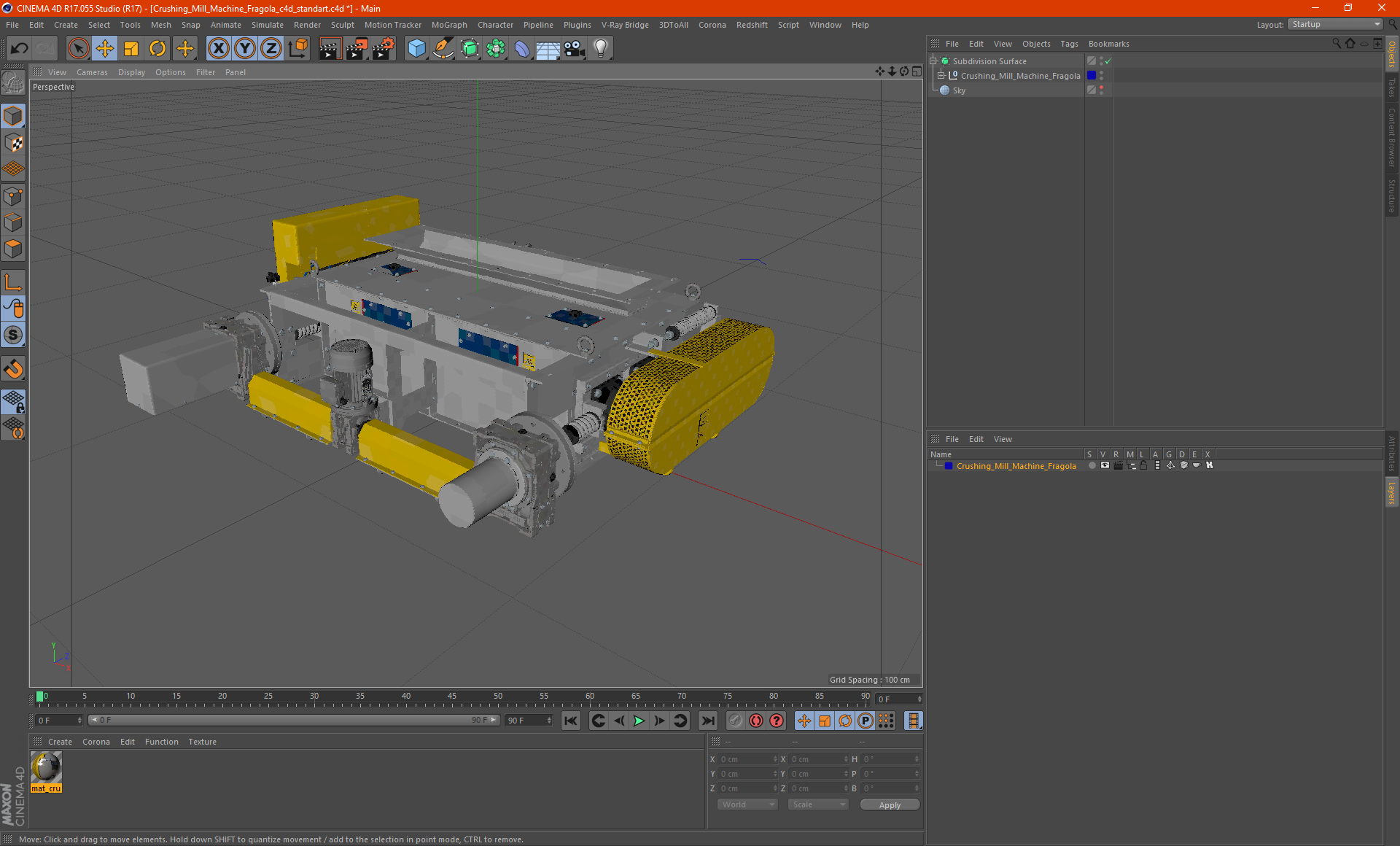Open the deformer Bend icon
The image size is (1400, 846).
(522, 49)
